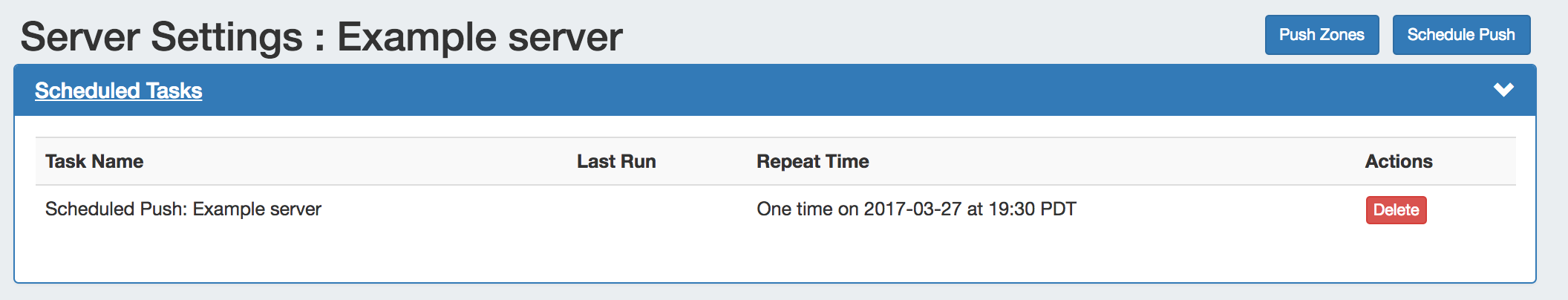Click the Repeat Time column header
1568x300 pixels.
point(812,161)
